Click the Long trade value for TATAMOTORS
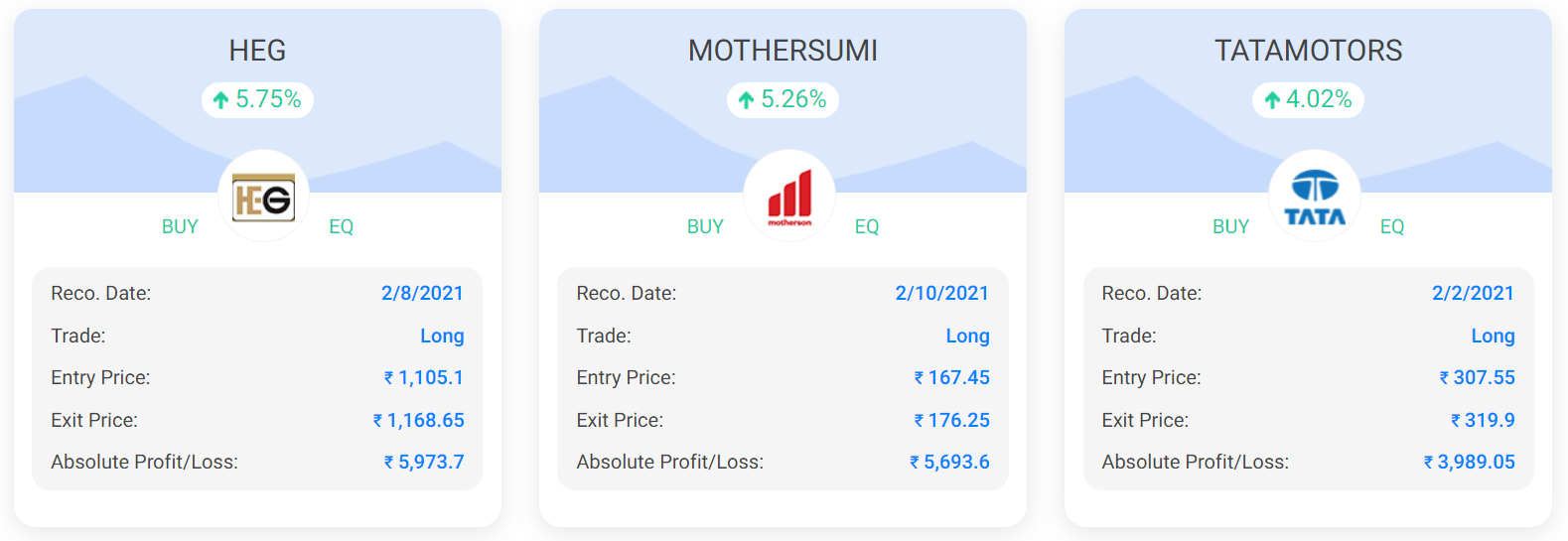 1493,336
